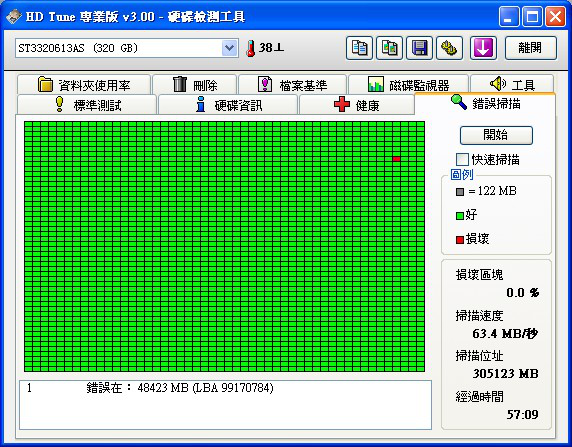The height and width of the screenshot is (447, 572).
Task: Click the red thermometer temperature icon
Action: point(251,48)
